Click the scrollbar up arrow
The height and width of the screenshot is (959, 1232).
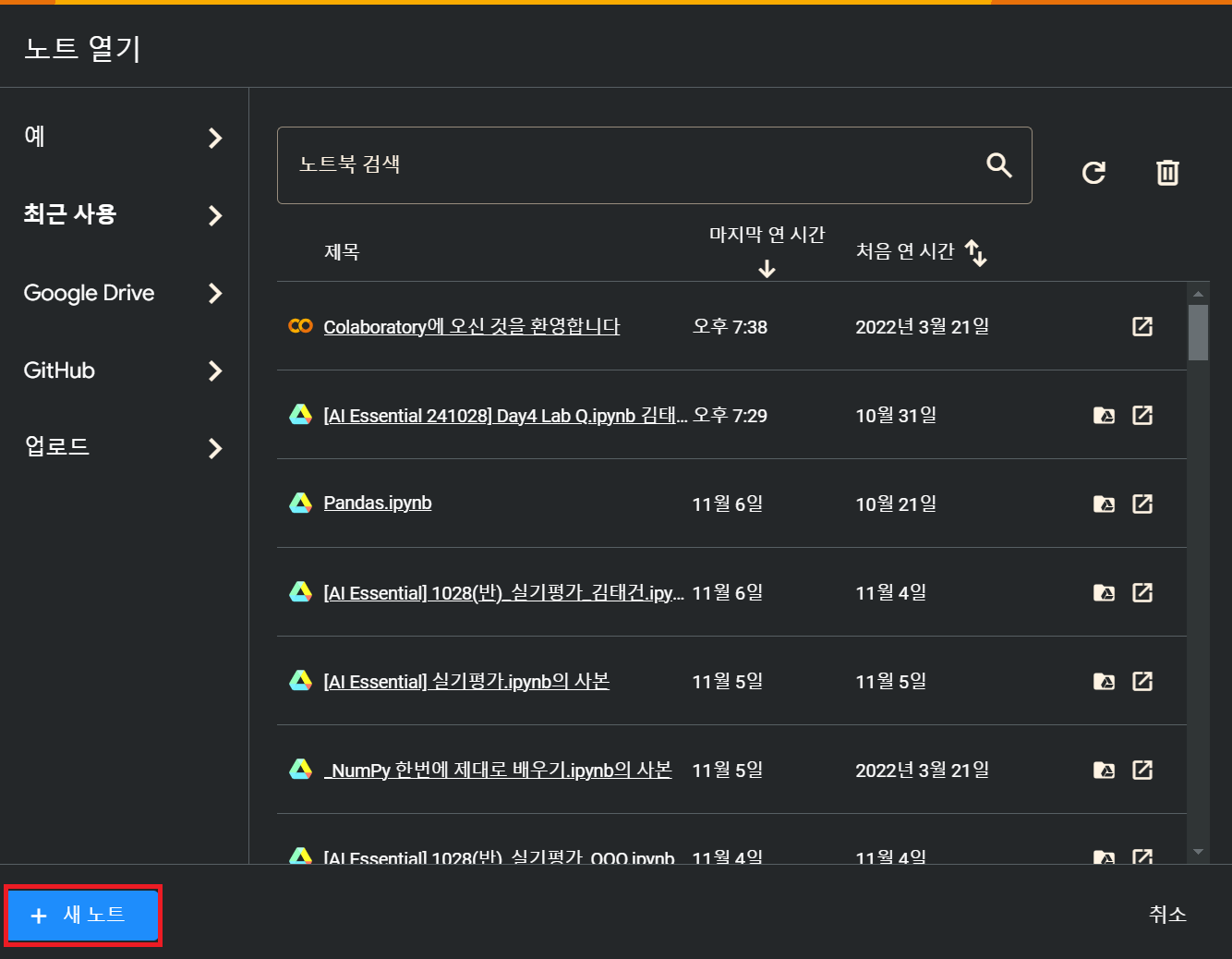pos(1198,294)
